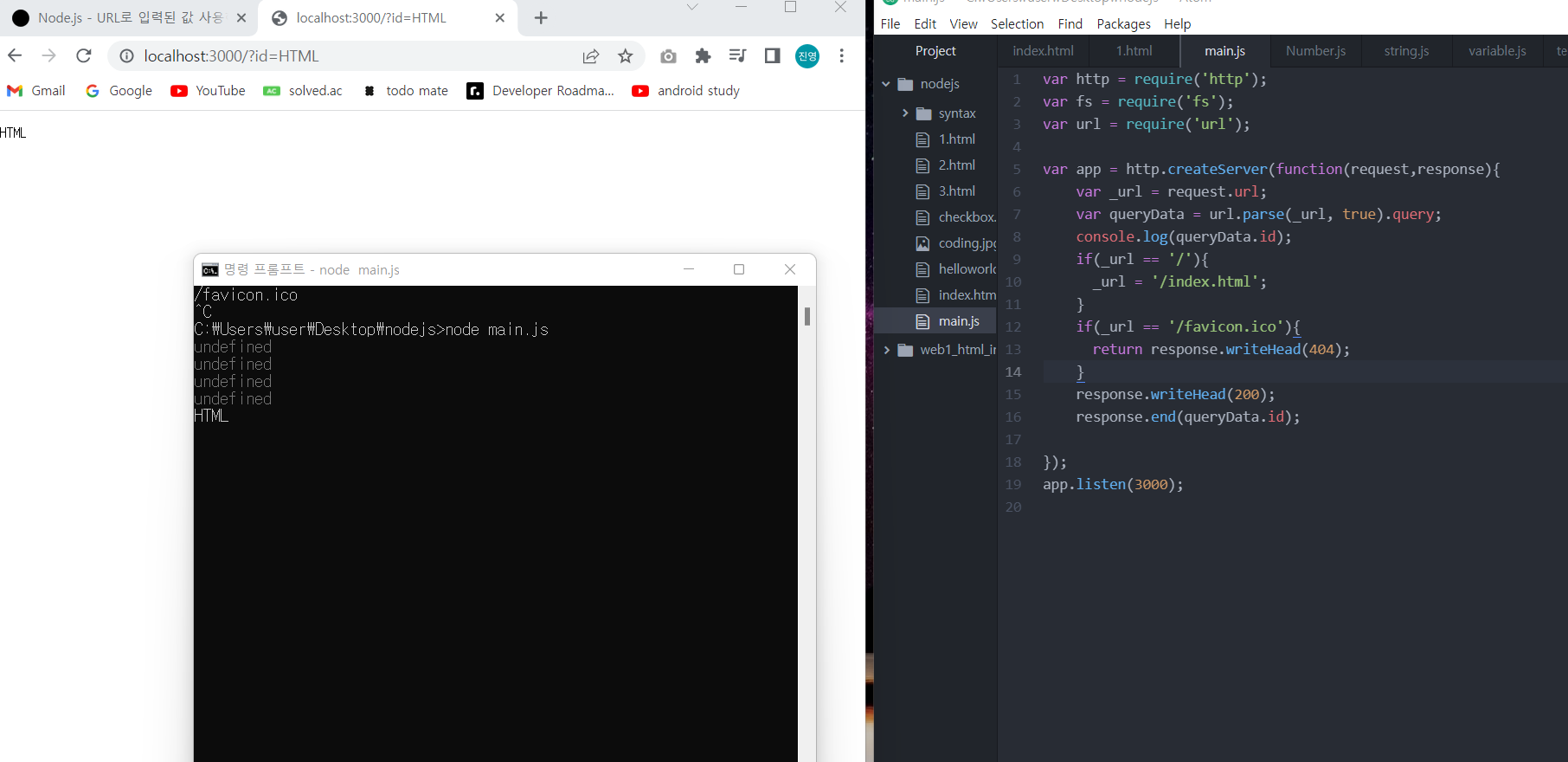Select main.js in project tree

click(935, 321)
